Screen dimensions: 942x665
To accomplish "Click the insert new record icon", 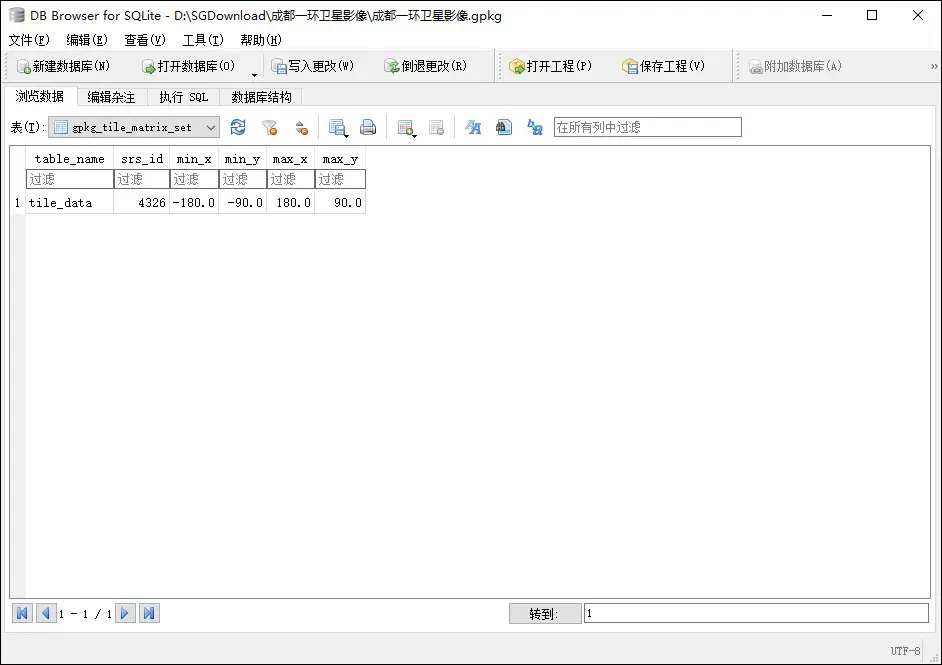I will pos(407,127).
